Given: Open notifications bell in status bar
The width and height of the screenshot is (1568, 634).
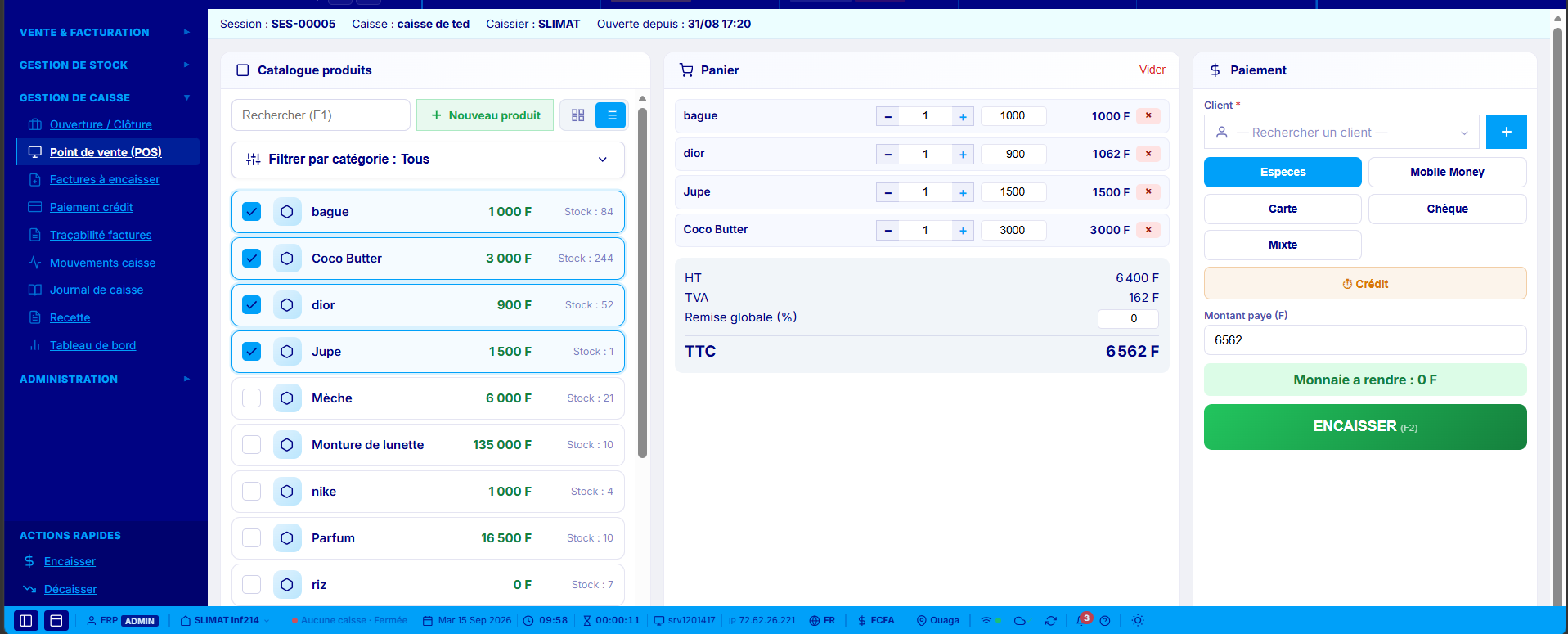Looking at the screenshot, I should click(1082, 621).
